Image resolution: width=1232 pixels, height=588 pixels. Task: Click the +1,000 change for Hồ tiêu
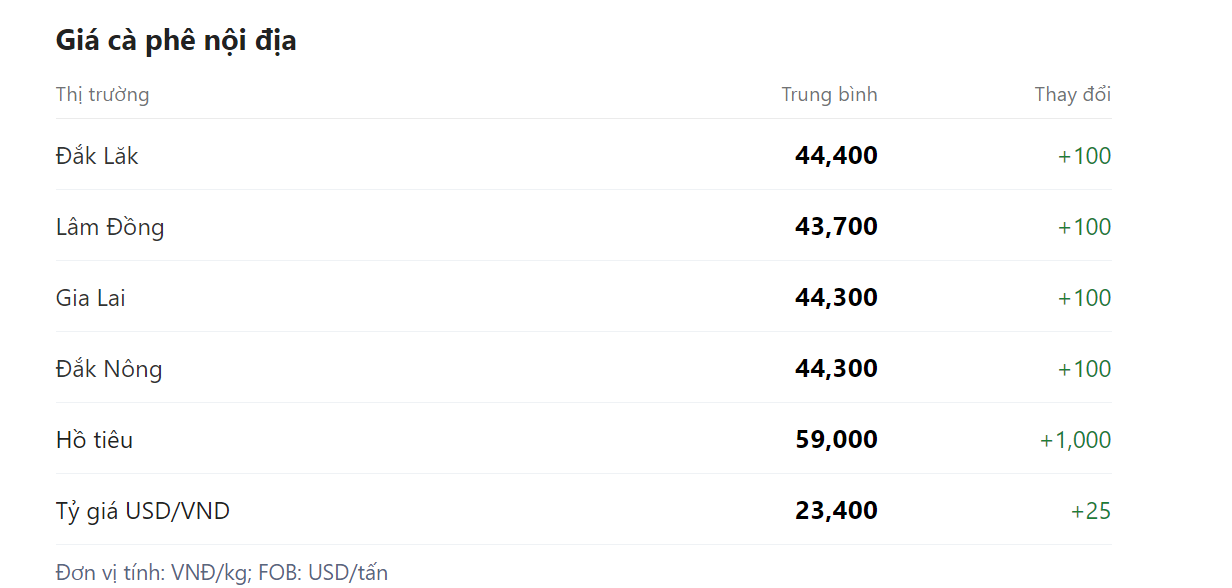coord(1075,440)
